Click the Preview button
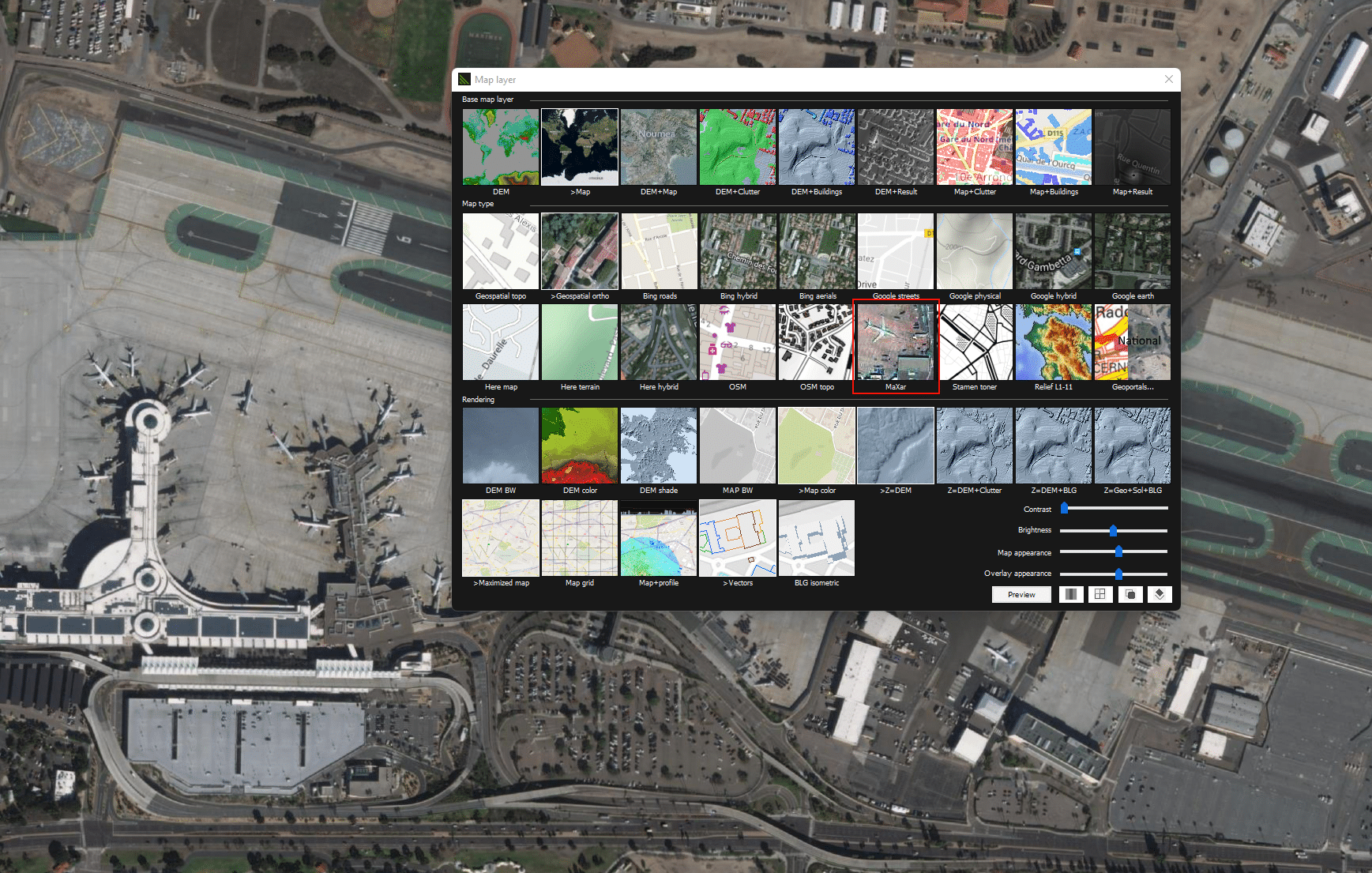Screen dimensions: 1372x873 (x=1021, y=594)
